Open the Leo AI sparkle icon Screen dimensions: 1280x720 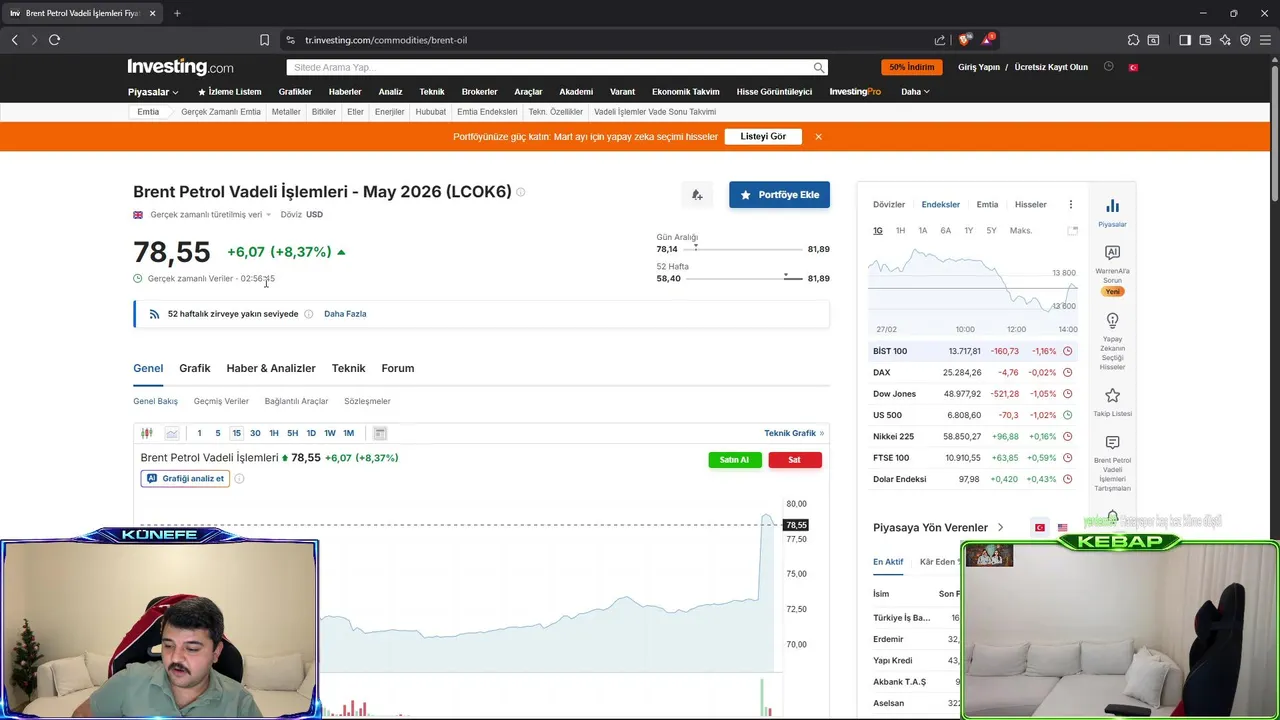1225,40
